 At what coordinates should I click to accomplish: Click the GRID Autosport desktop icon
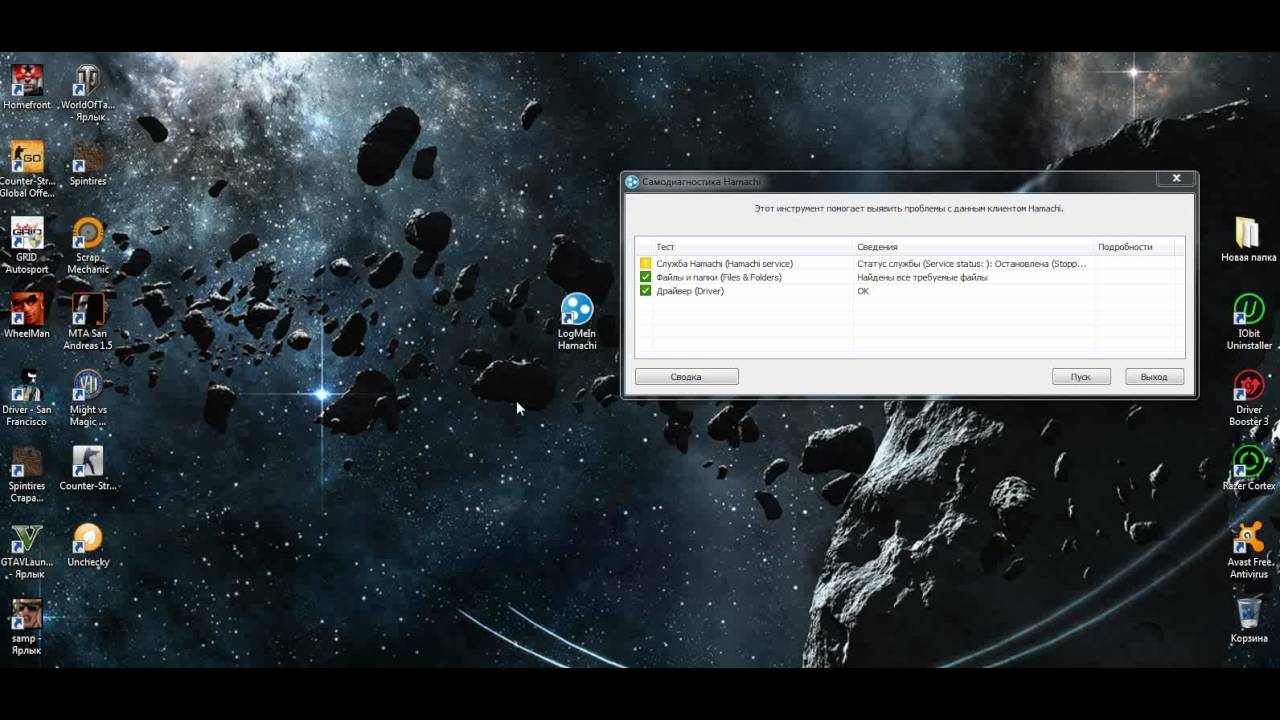pos(27,245)
